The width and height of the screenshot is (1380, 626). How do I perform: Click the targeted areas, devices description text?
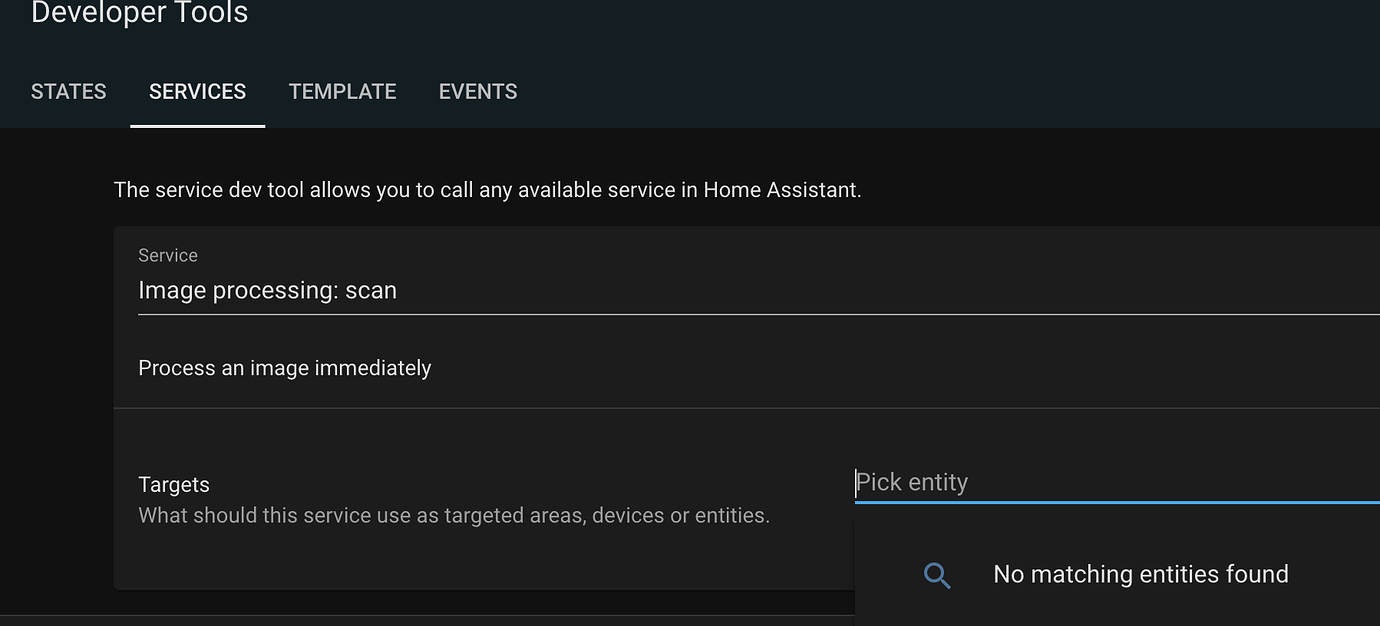point(453,516)
